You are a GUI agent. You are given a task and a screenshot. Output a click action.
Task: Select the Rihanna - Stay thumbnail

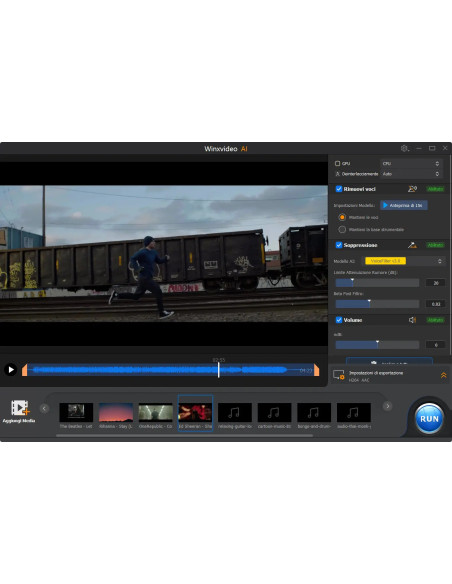pyautogui.click(x=116, y=412)
